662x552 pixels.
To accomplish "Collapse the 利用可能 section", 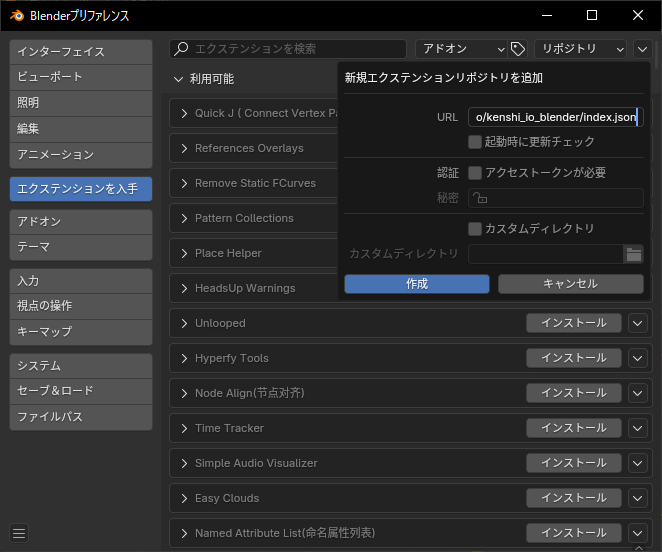I will (x=179, y=79).
